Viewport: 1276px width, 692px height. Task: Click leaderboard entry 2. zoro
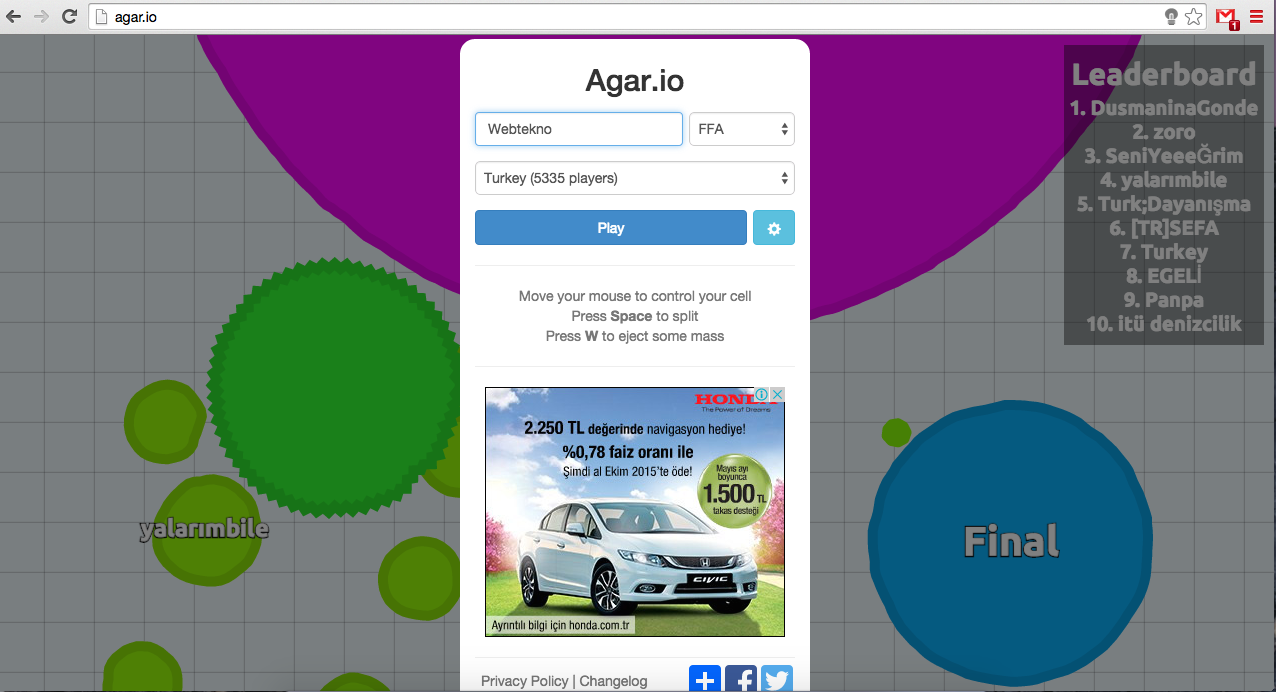[x=1164, y=132]
